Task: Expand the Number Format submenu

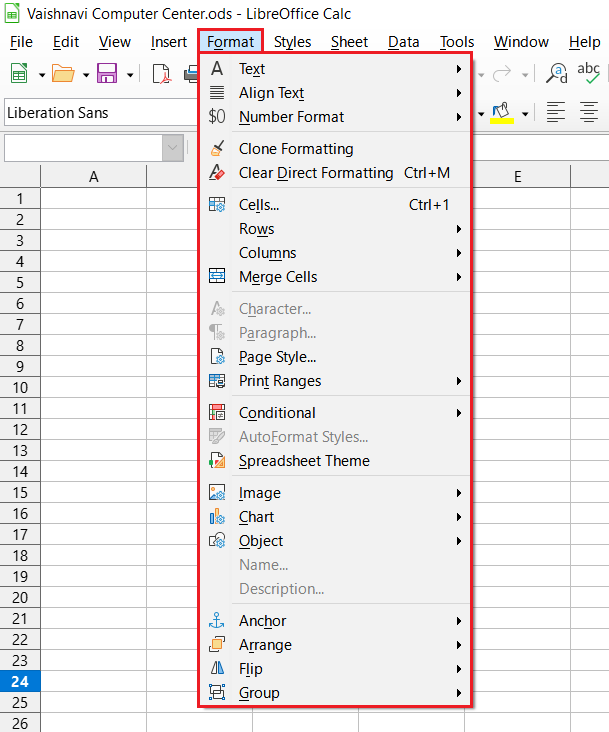Action: [x=336, y=117]
